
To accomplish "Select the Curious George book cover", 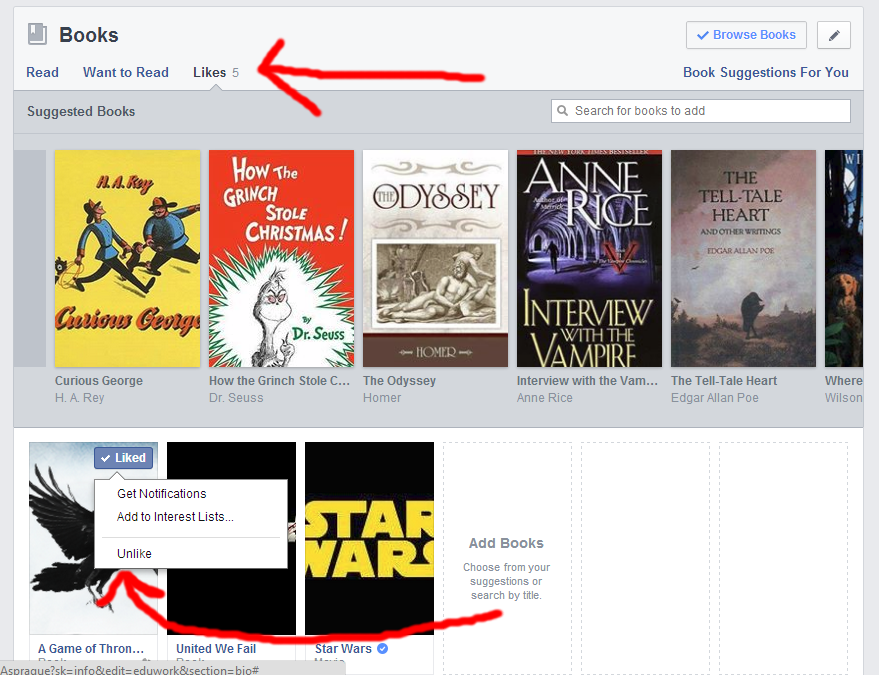I will tap(127, 258).
